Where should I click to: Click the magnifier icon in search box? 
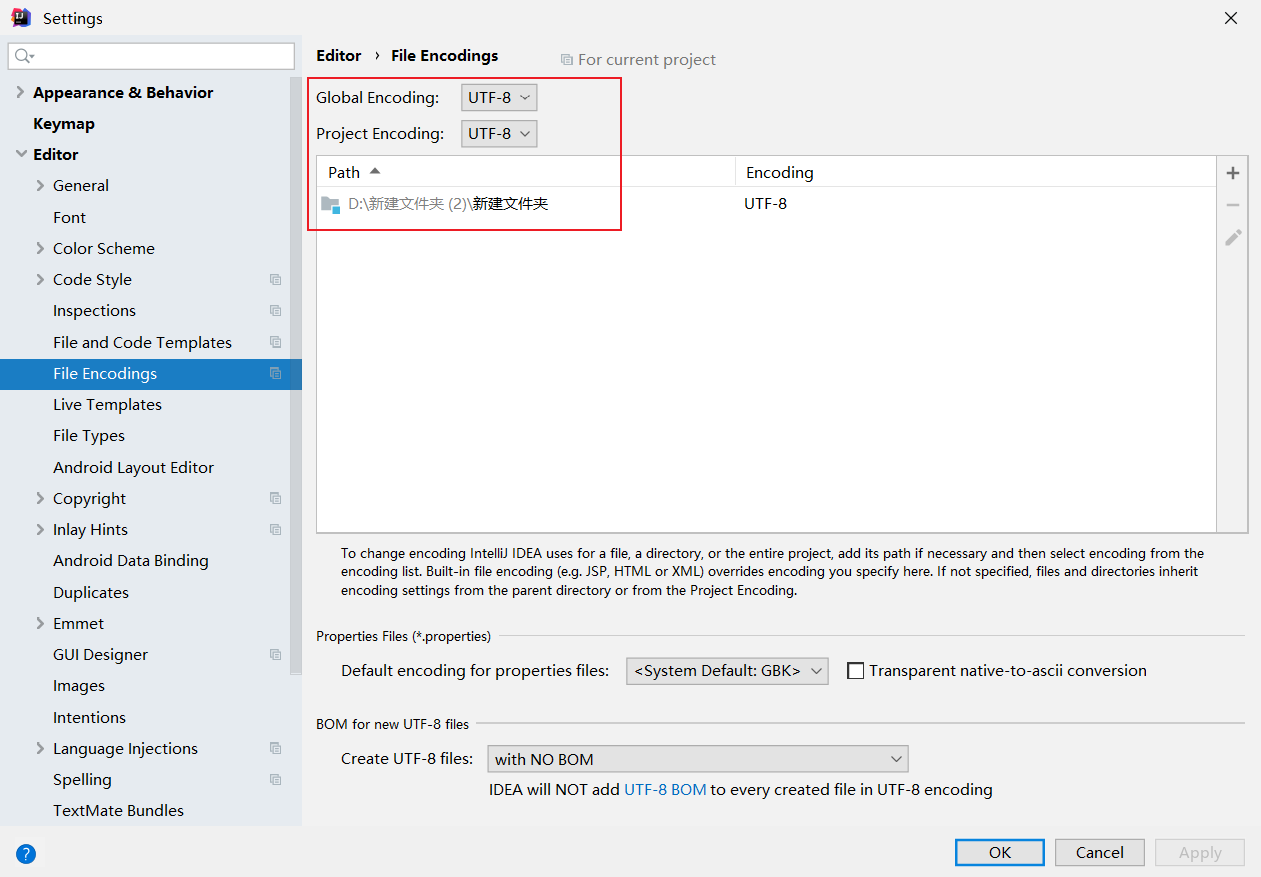24,56
